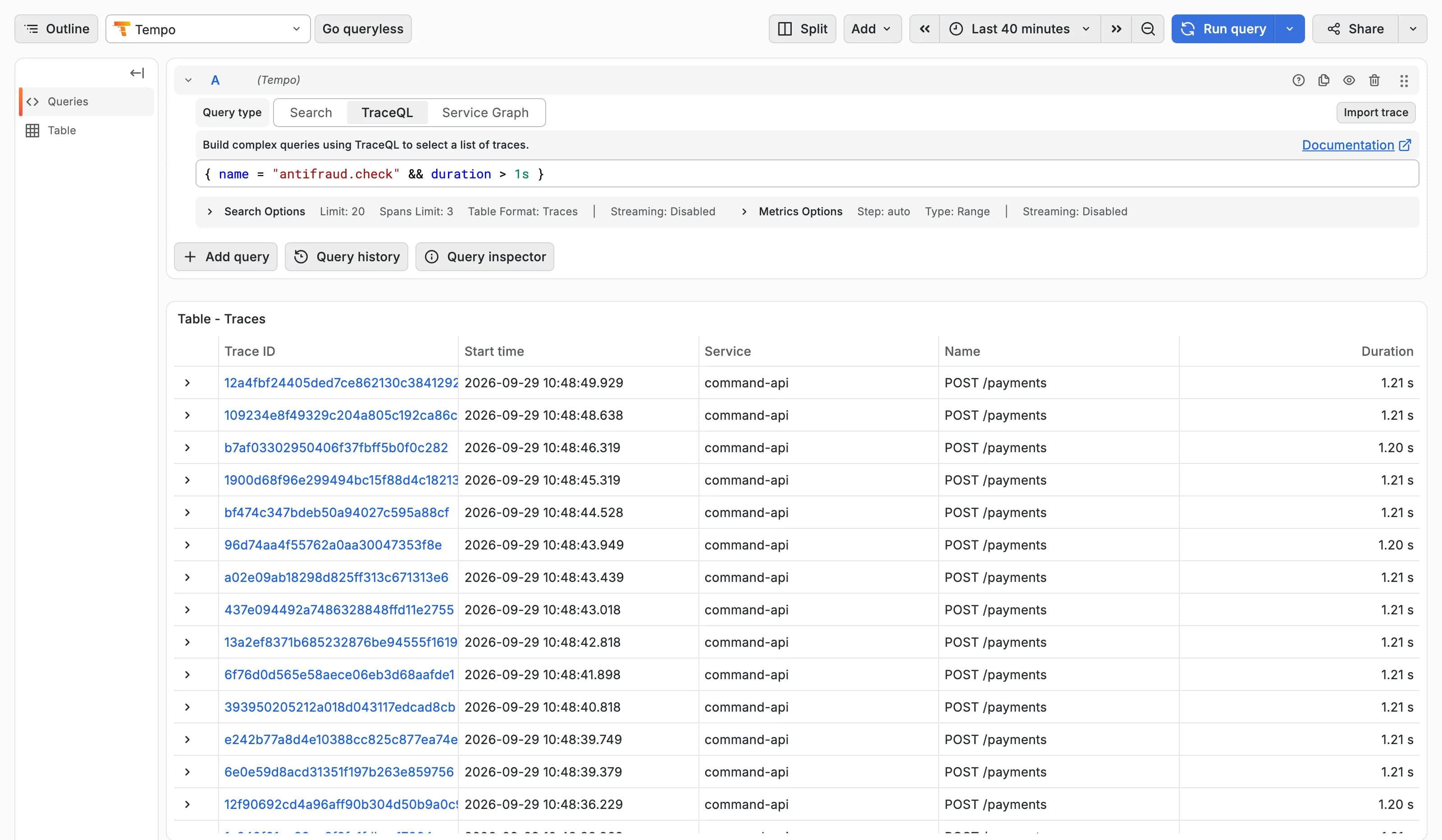1442x840 pixels.
Task: Expand trace row 6e0e59d8acd31351
Action: [187, 772]
